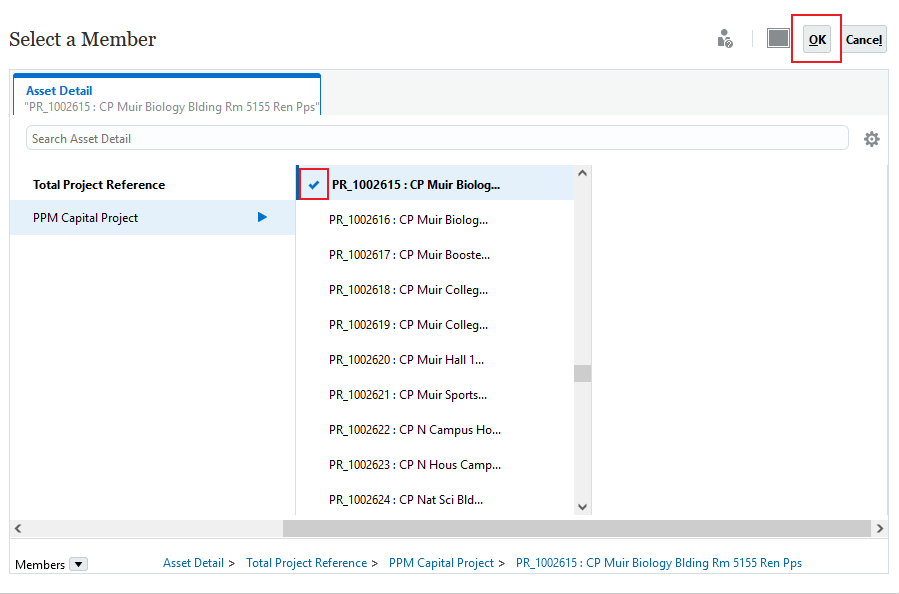The image size is (899, 594).
Task: Click the vertical scrollbar thumb in member list
Action: pyautogui.click(x=582, y=373)
